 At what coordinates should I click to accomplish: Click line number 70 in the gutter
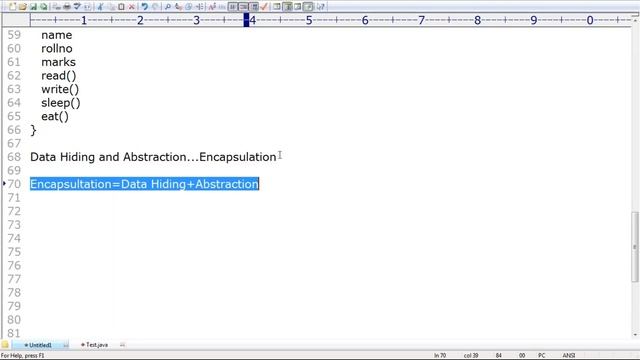[14, 184]
